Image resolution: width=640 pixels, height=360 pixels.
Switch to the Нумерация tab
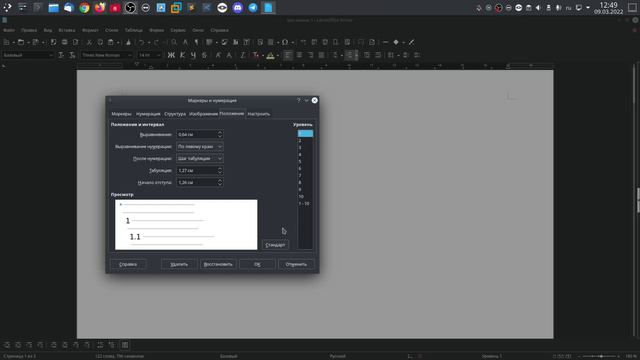[148, 114]
